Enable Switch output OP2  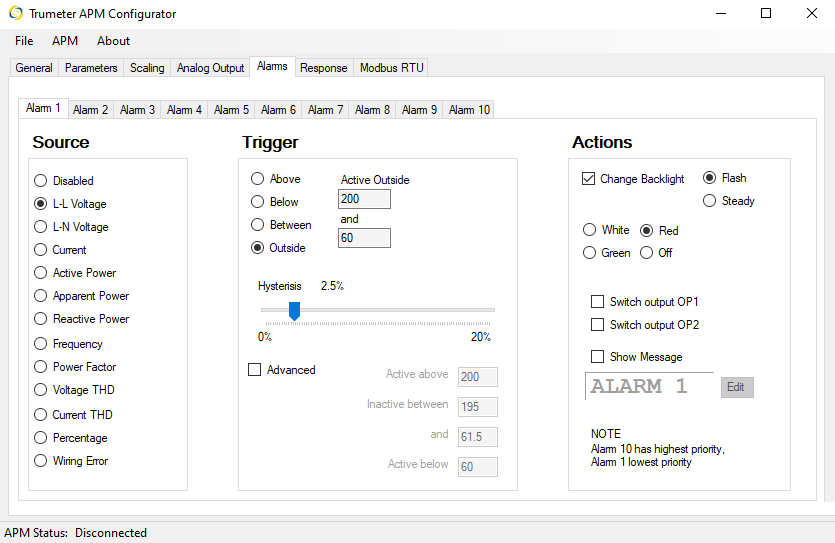[x=645, y=325]
